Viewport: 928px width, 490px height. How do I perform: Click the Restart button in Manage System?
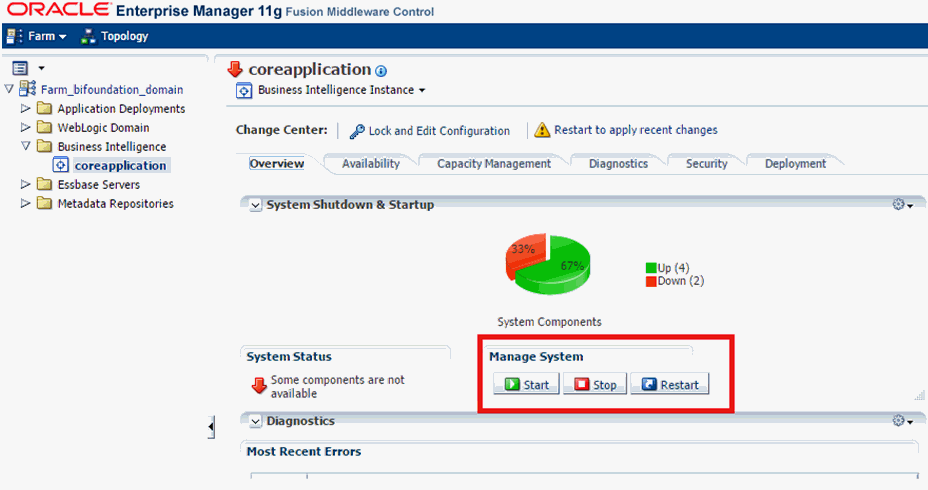670,384
